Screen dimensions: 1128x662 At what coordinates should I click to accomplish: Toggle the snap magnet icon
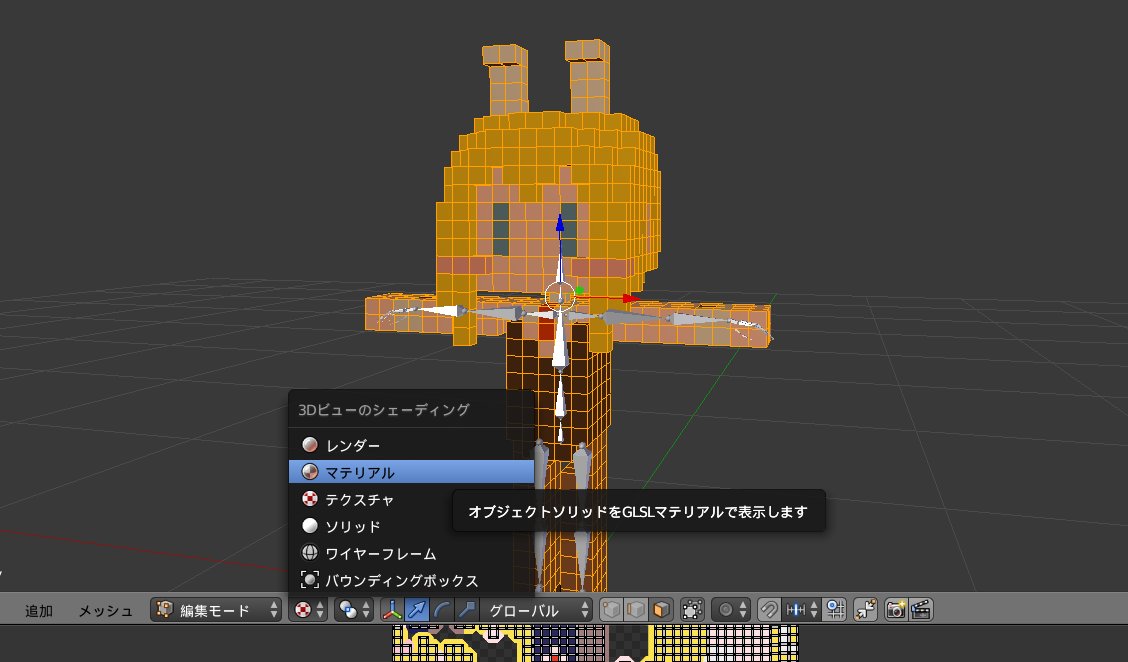click(769, 610)
